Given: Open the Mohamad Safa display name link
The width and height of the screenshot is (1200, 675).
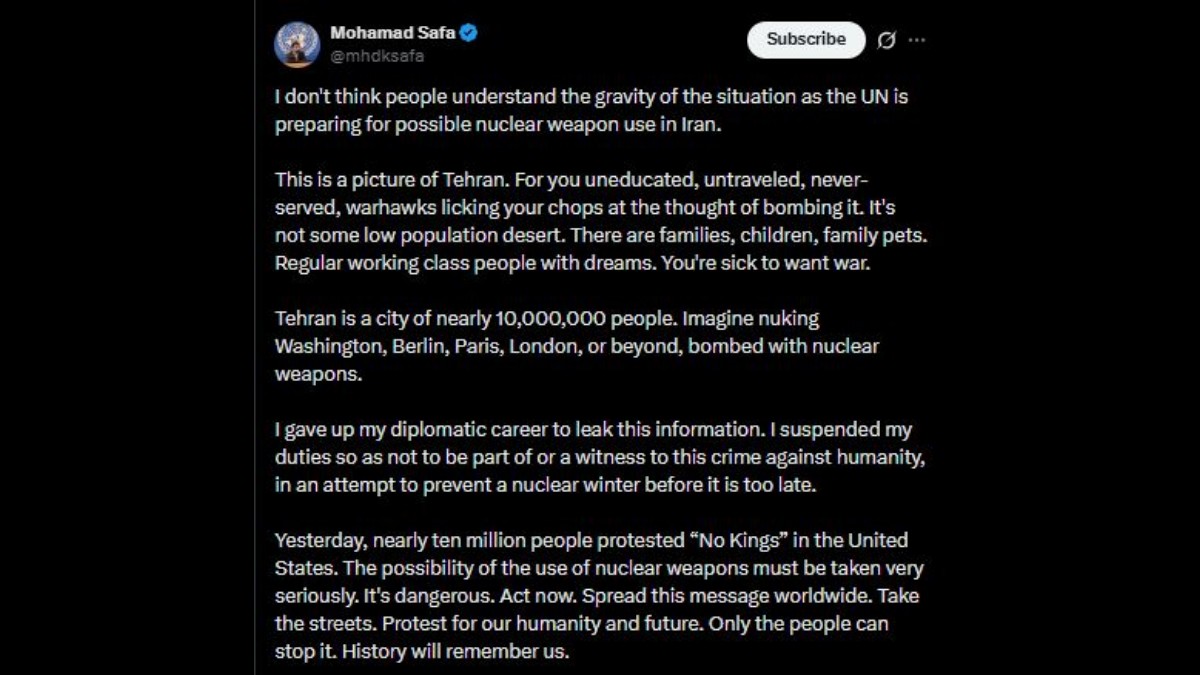Looking at the screenshot, I should coord(392,33).
